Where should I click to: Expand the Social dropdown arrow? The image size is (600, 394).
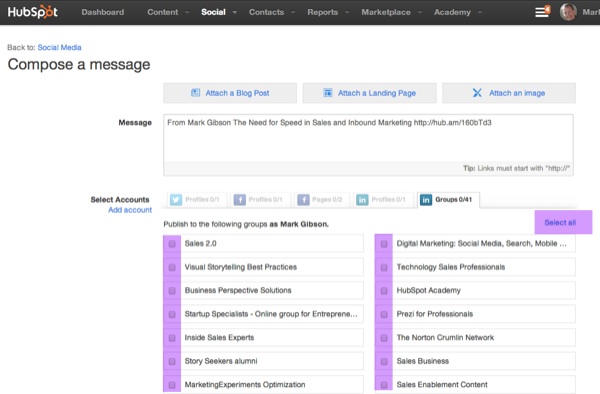tap(235, 12)
